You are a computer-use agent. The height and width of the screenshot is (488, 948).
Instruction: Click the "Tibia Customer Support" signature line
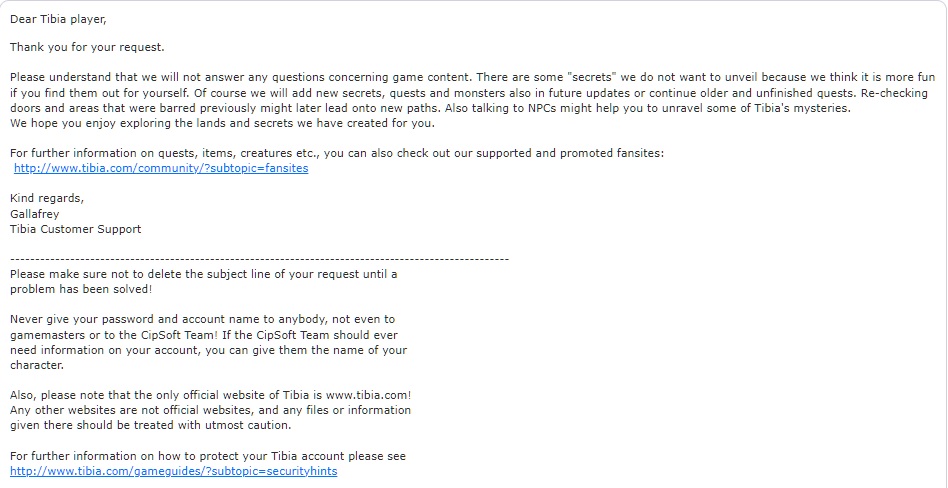pos(76,229)
